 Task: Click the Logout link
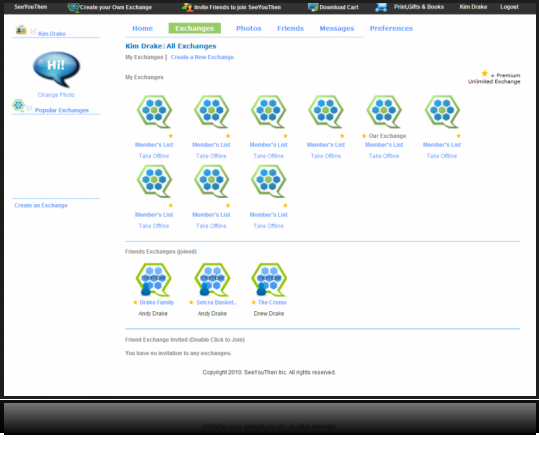[509, 7]
